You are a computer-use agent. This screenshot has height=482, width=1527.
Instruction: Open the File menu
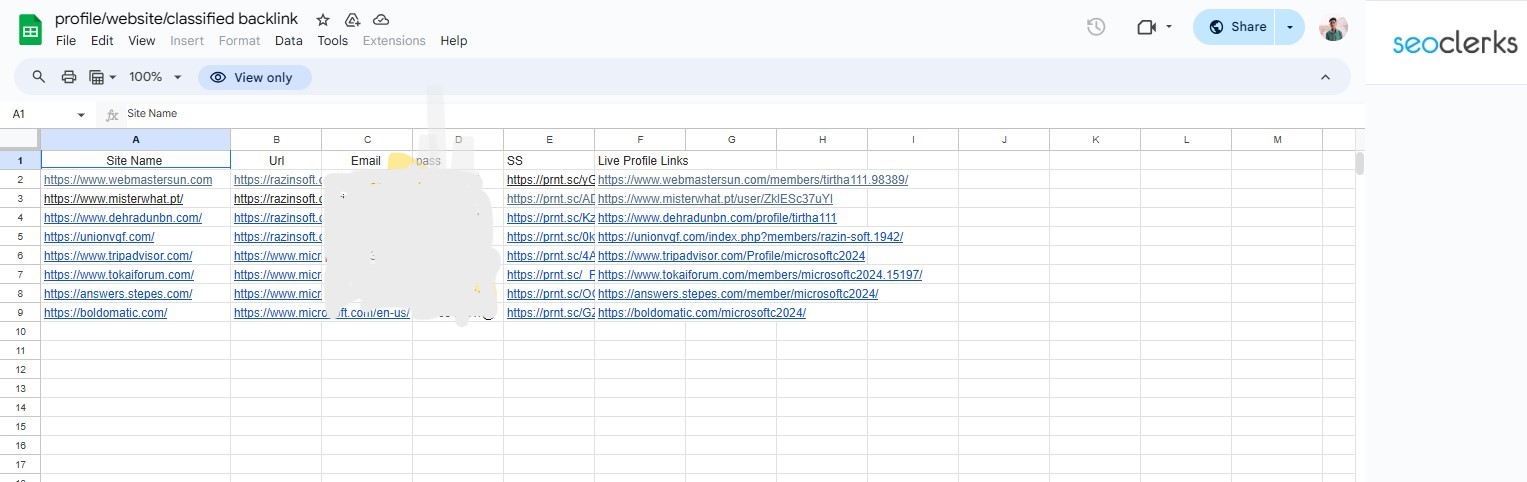[66, 41]
